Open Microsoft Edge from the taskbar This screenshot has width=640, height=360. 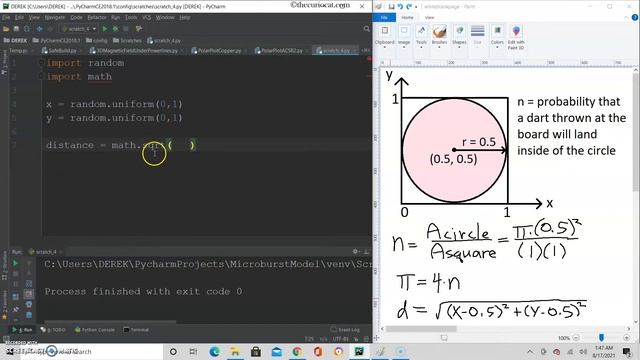coord(214,351)
